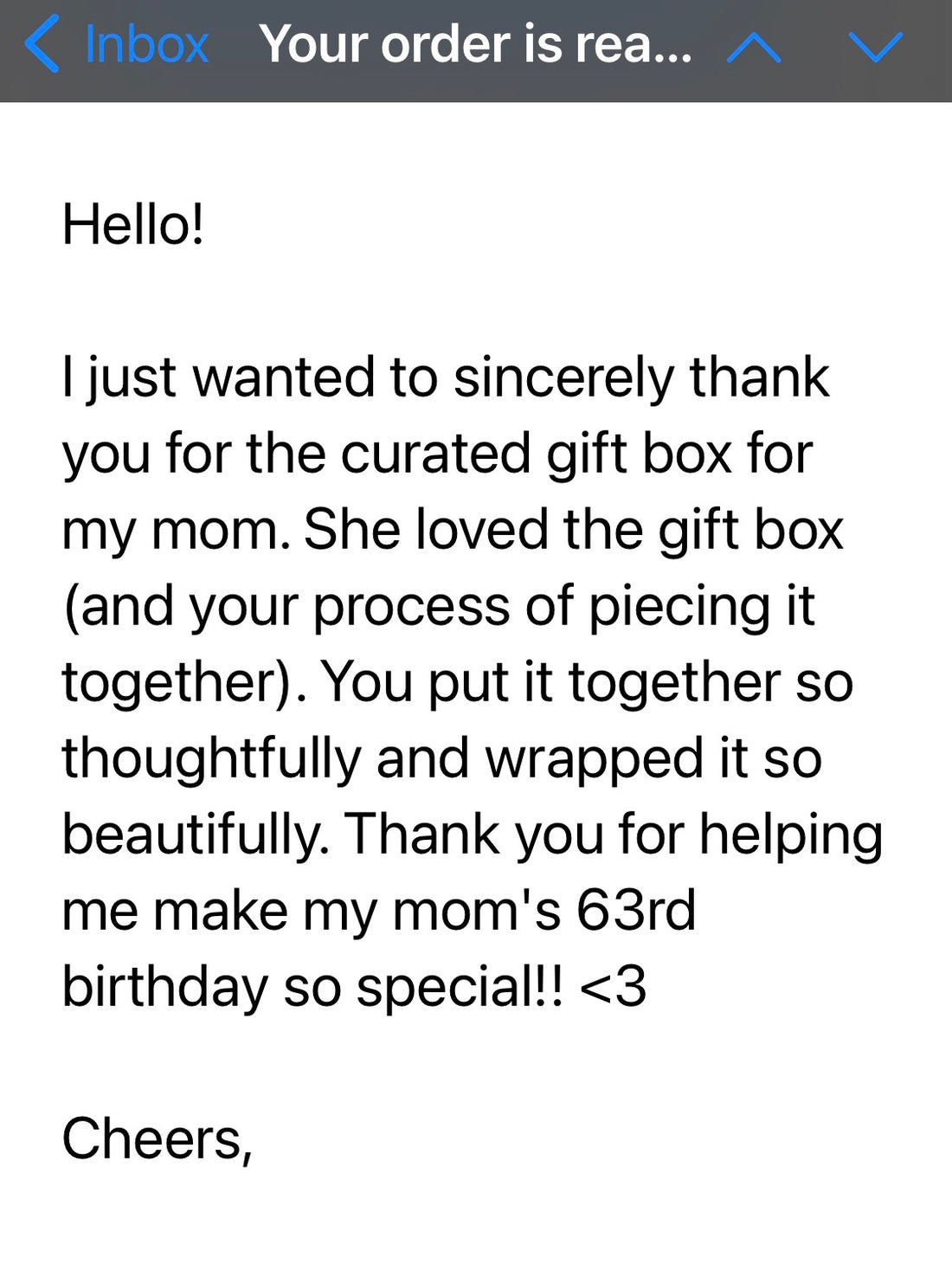
Task: Click the '<3' heart emoticon text
Action: coord(613,987)
